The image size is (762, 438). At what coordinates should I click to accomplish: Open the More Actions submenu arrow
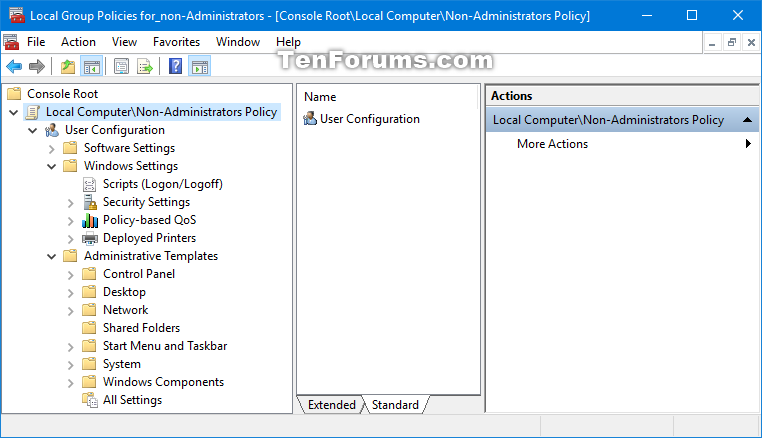click(748, 143)
